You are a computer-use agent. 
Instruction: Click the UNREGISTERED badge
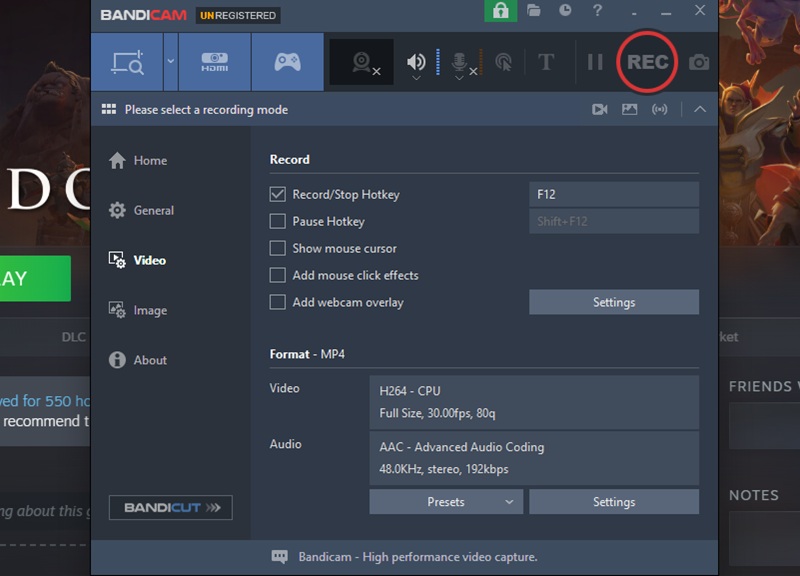pyautogui.click(x=238, y=15)
